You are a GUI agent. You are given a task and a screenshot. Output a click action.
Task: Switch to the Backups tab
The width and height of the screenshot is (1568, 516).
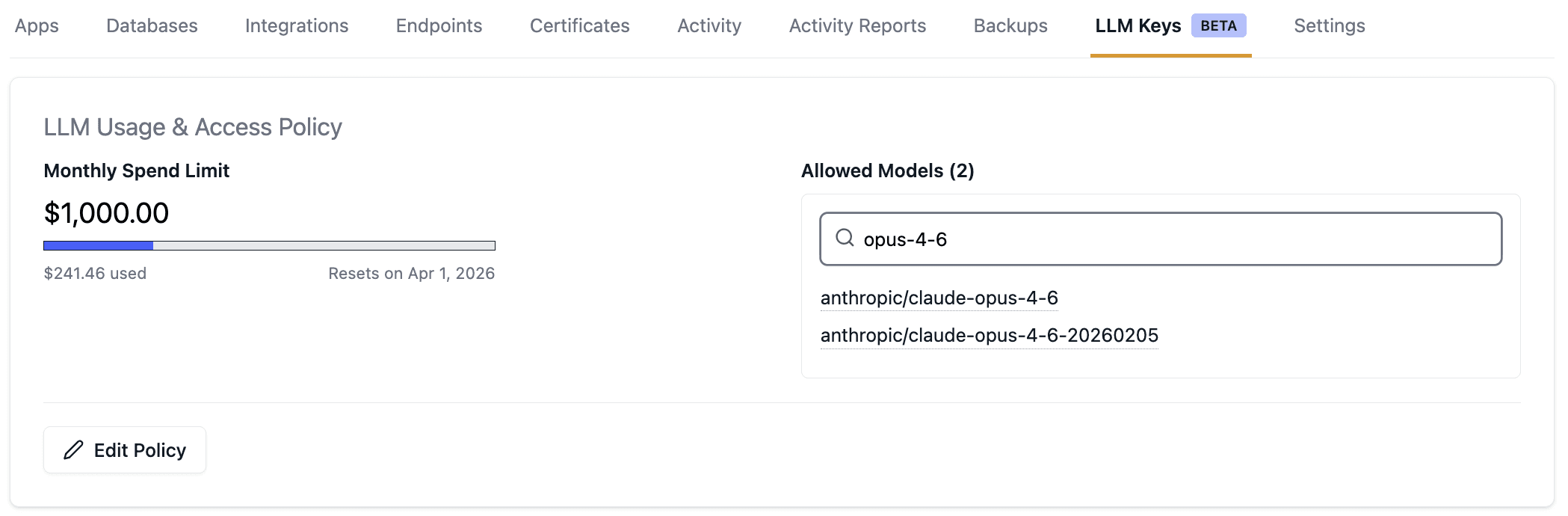coord(1010,25)
